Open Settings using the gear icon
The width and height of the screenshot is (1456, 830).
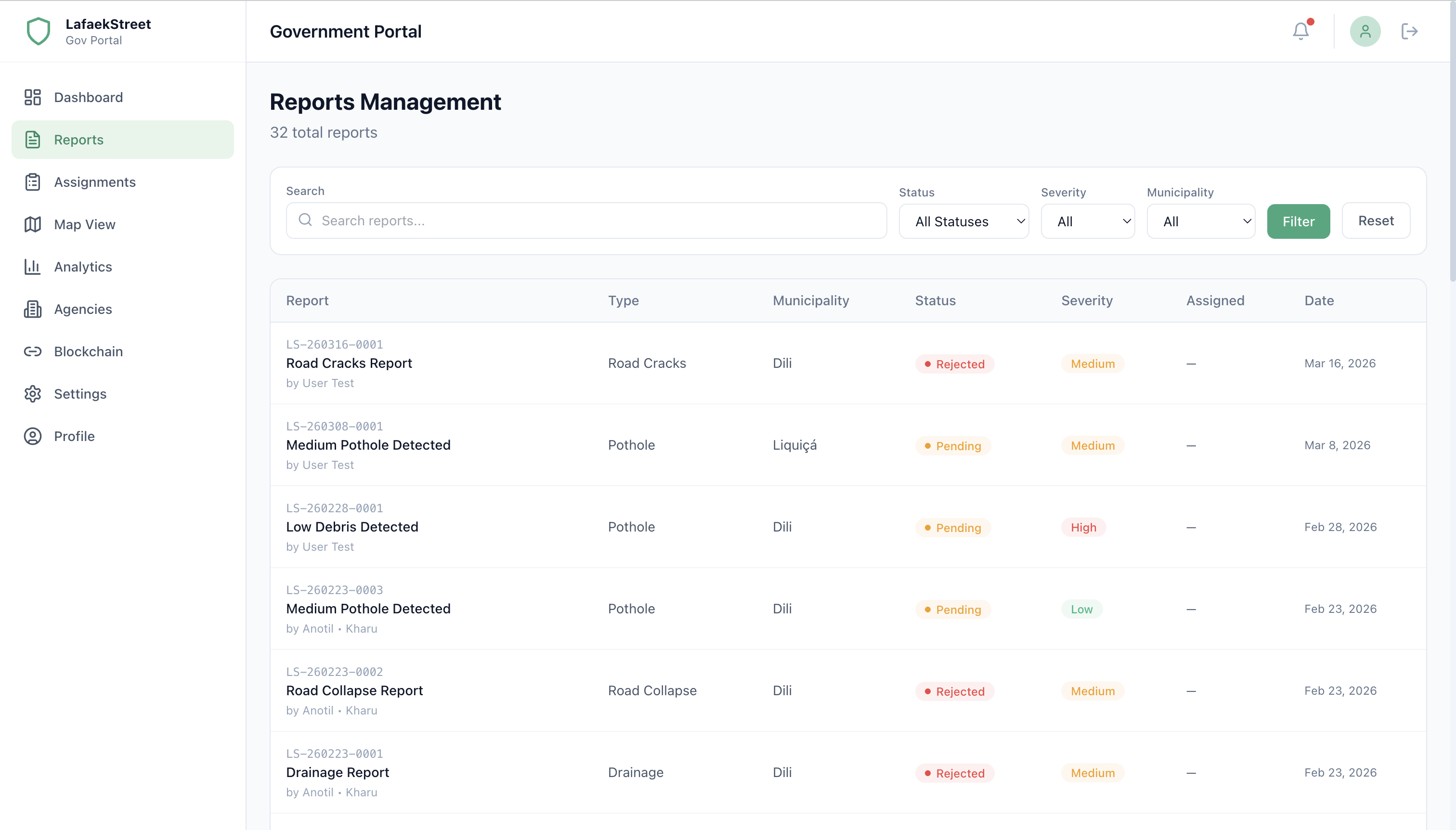tap(32, 393)
